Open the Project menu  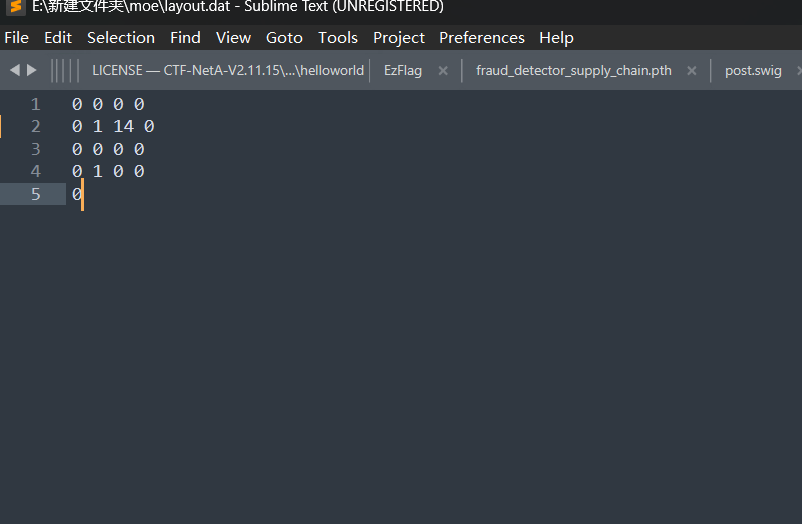[x=399, y=38]
